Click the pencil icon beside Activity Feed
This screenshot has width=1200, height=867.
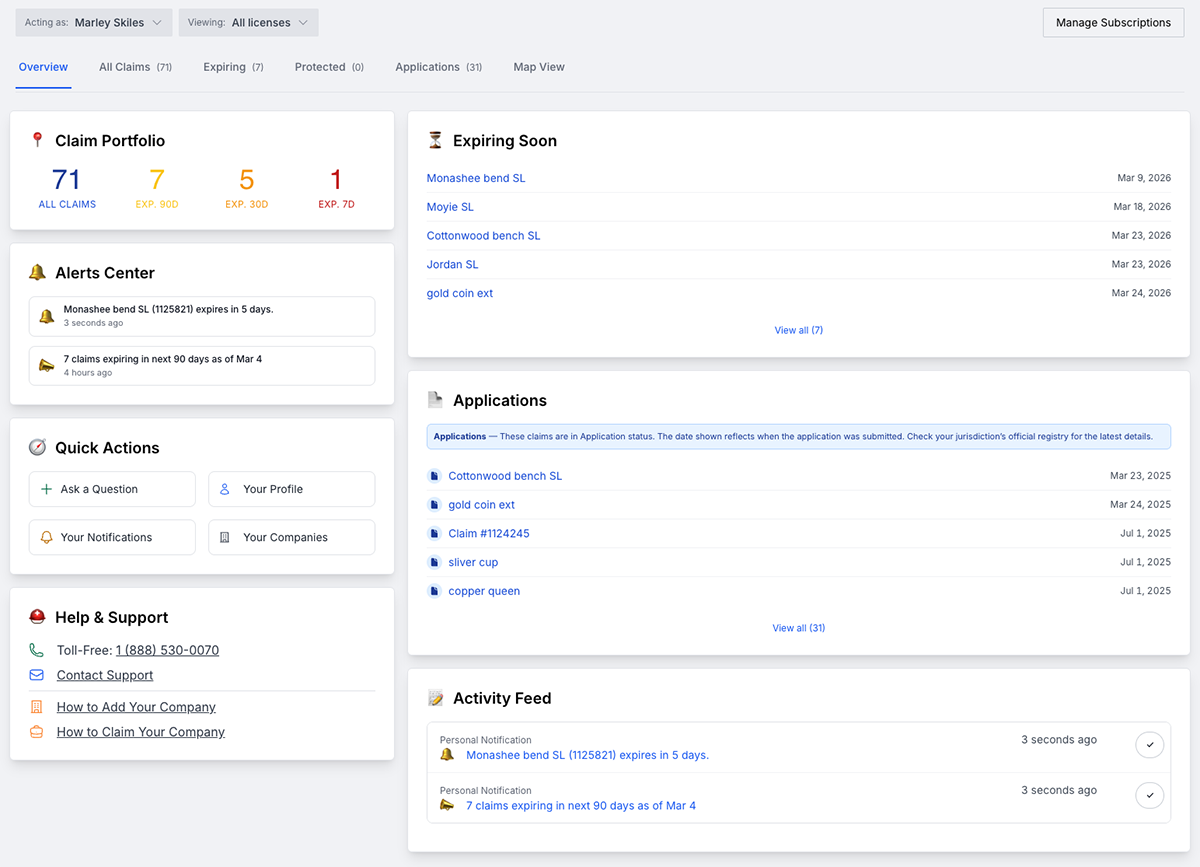point(435,698)
